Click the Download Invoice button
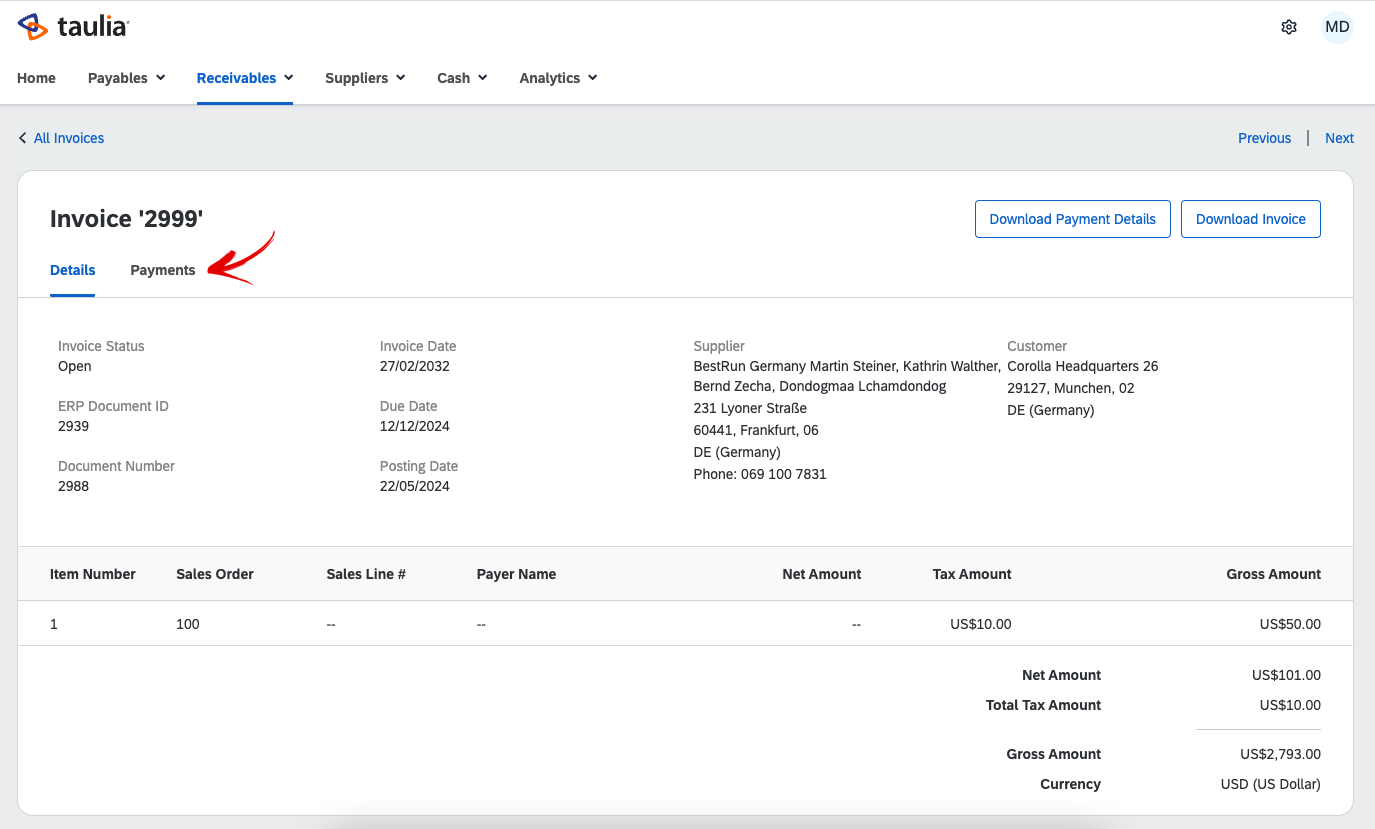1375x829 pixels. pyautogui.click(x=1250, y=219)
